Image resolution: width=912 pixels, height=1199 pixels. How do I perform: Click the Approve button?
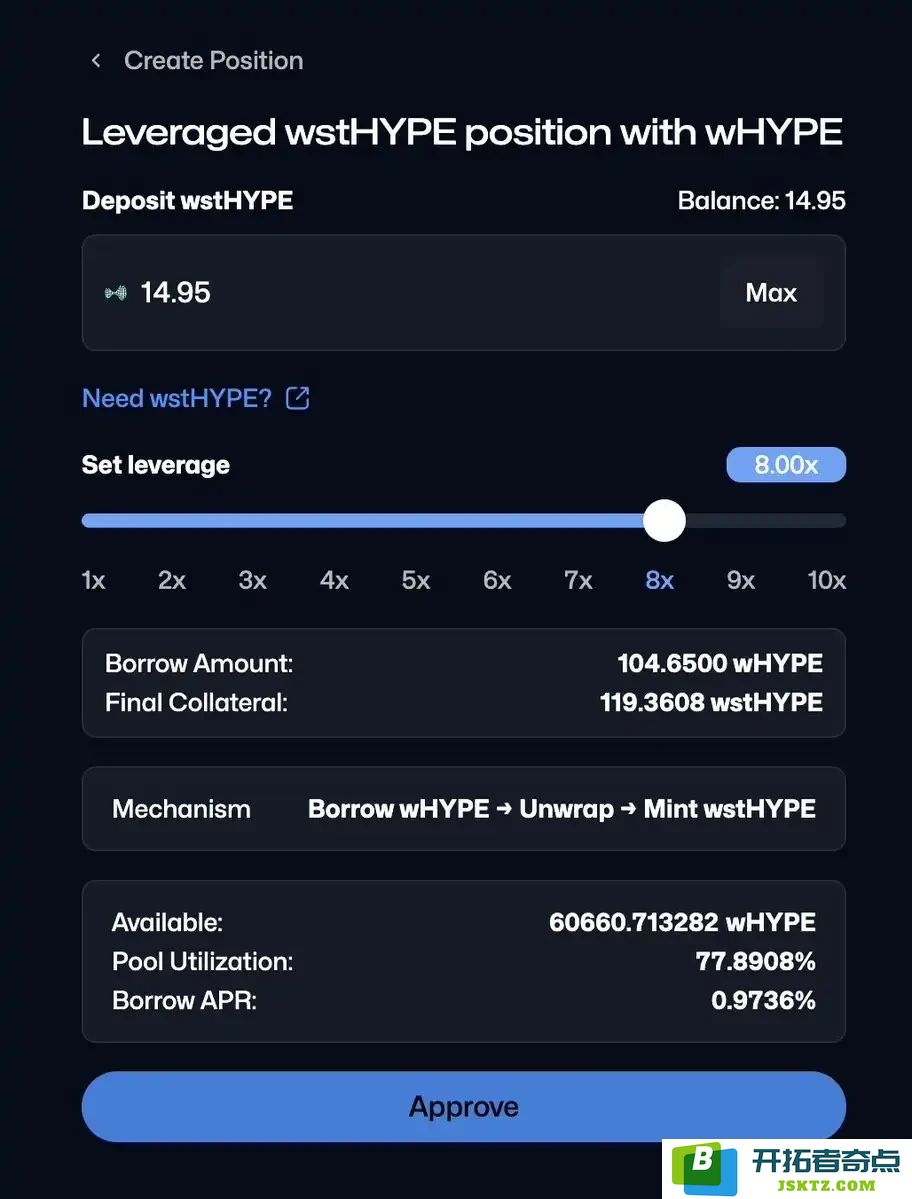click(x=463, y=1106)
